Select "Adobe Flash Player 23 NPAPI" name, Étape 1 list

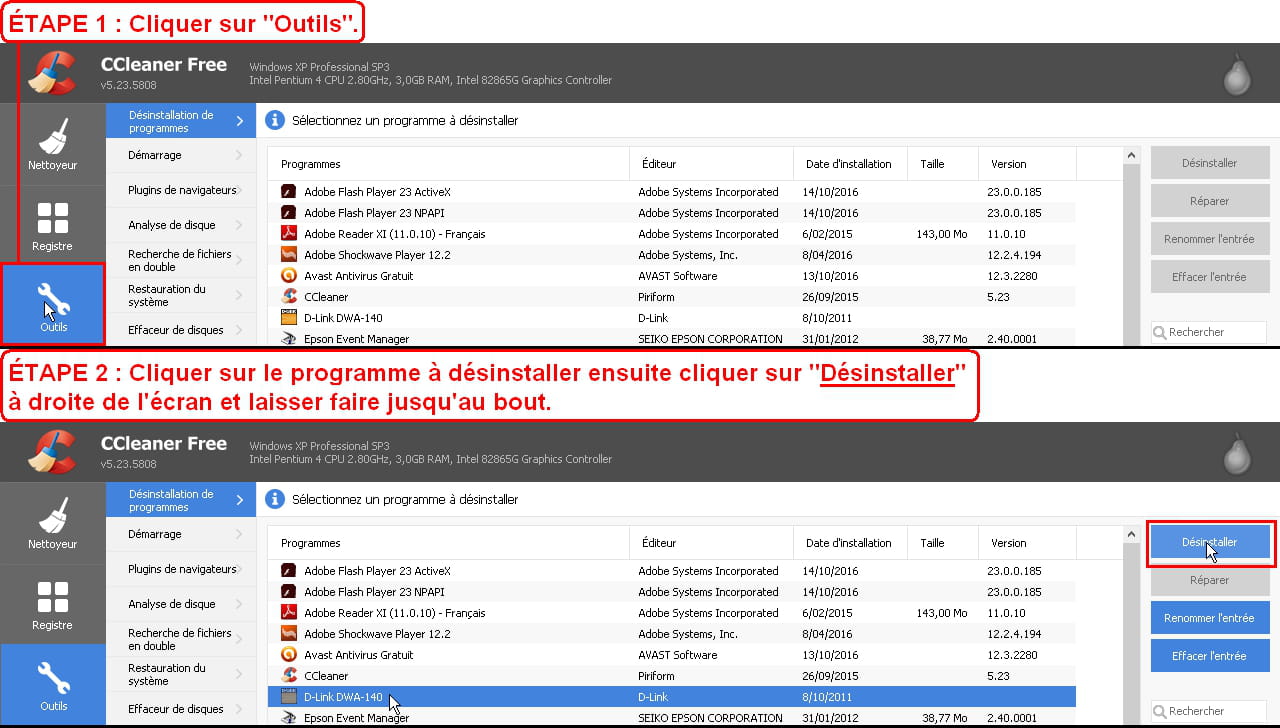pos(375,213)
